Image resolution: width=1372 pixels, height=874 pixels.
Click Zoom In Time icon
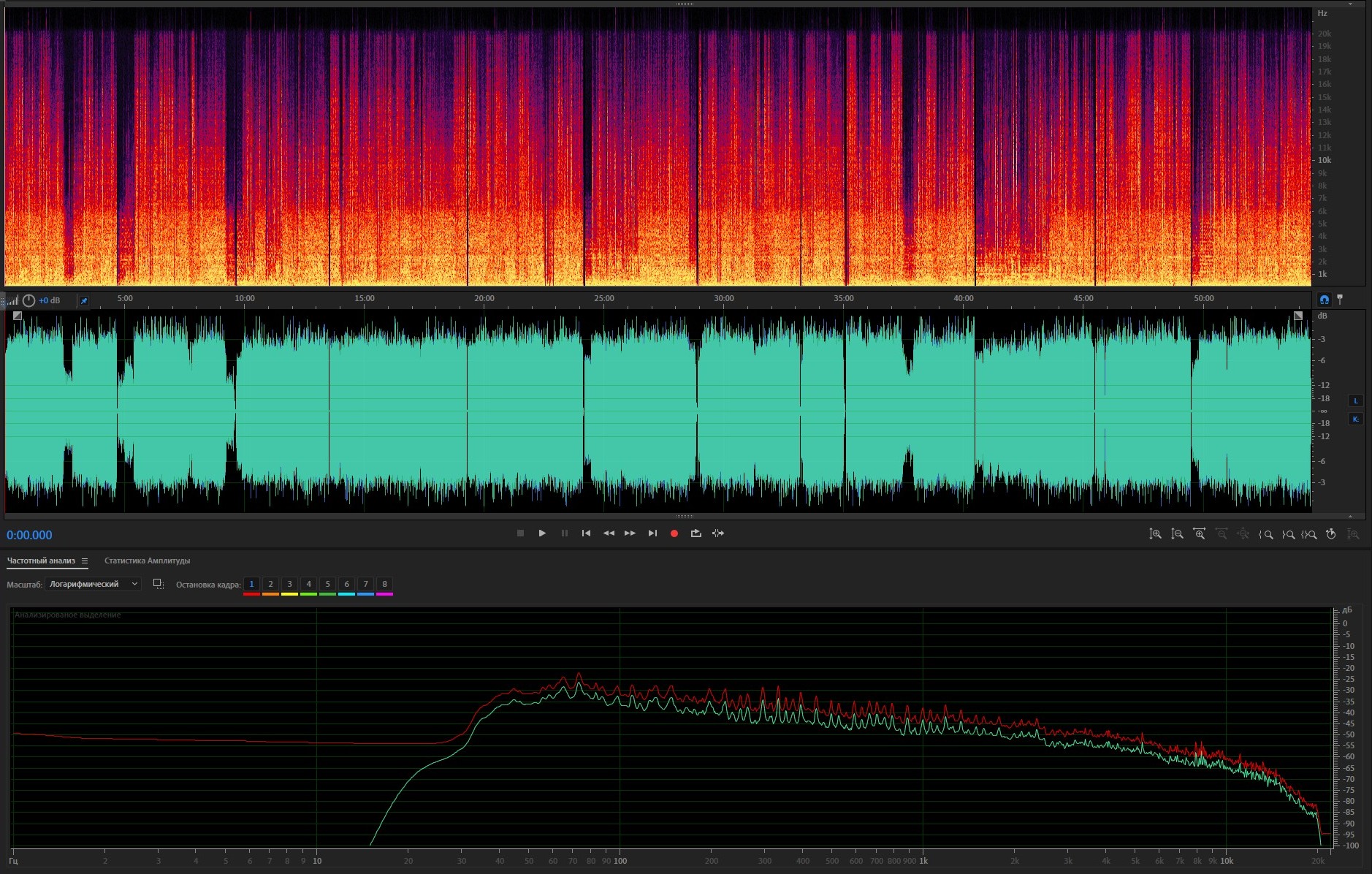[x=1199, y=534]
